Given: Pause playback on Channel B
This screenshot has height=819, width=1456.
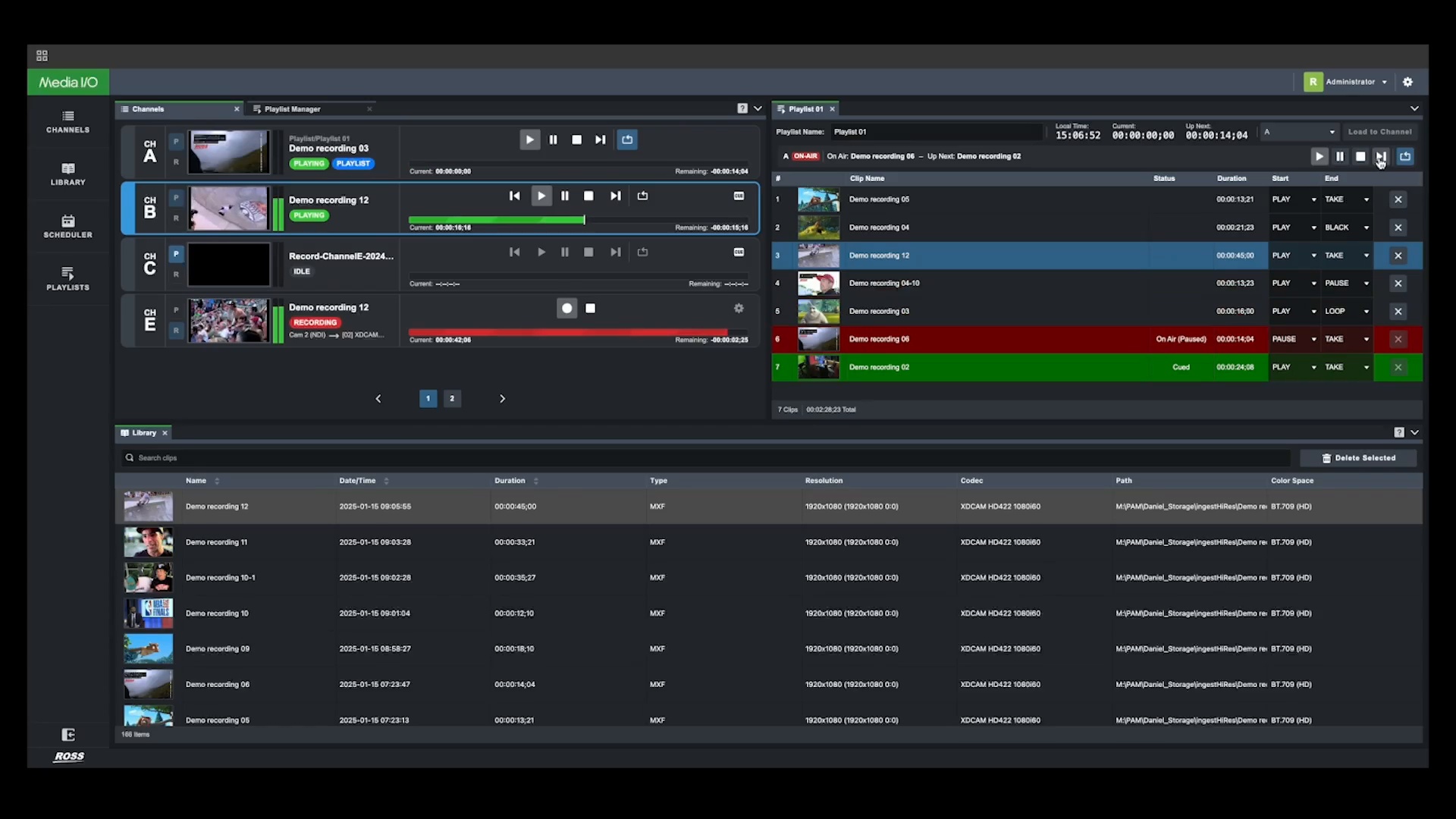Looking at the screenshot, I should (565, 196).
